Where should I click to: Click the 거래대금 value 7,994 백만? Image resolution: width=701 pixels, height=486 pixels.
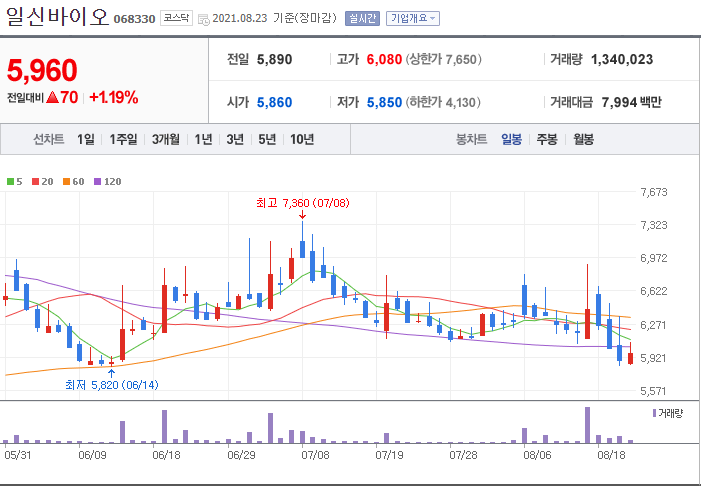pos(631,102)
